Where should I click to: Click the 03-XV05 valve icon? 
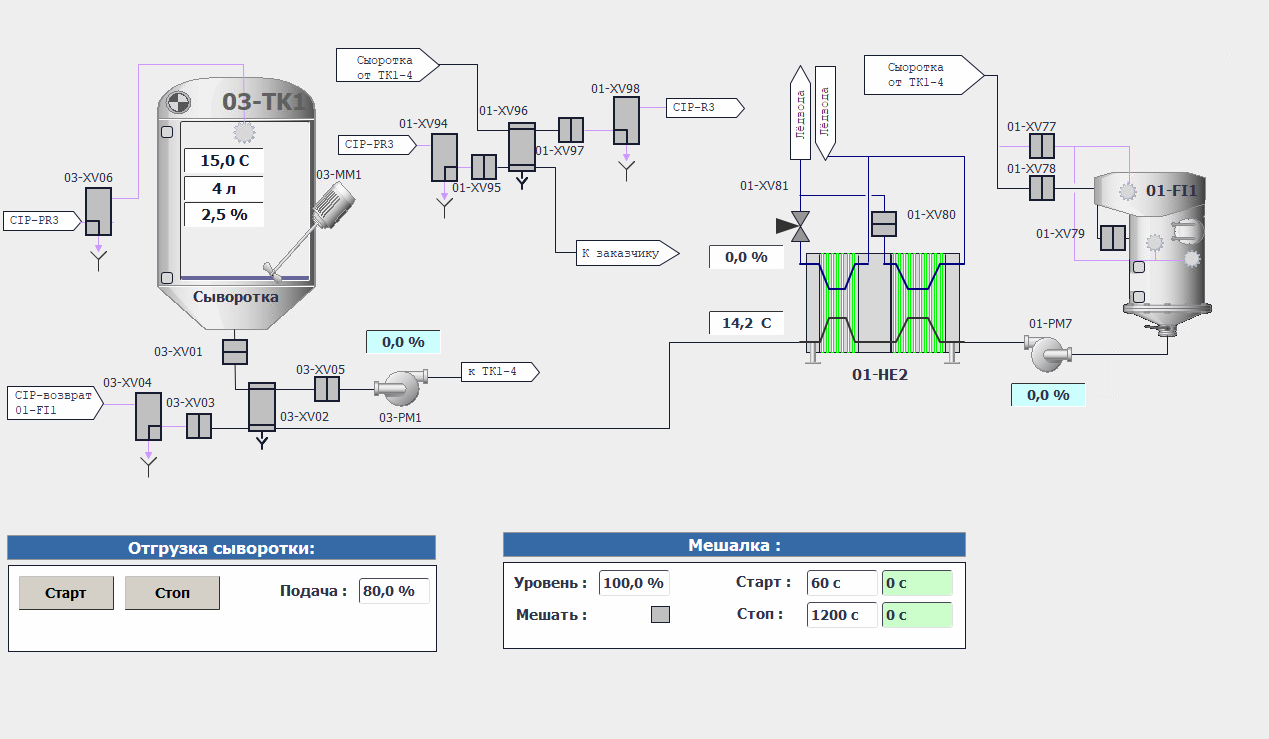pos(327,388)
